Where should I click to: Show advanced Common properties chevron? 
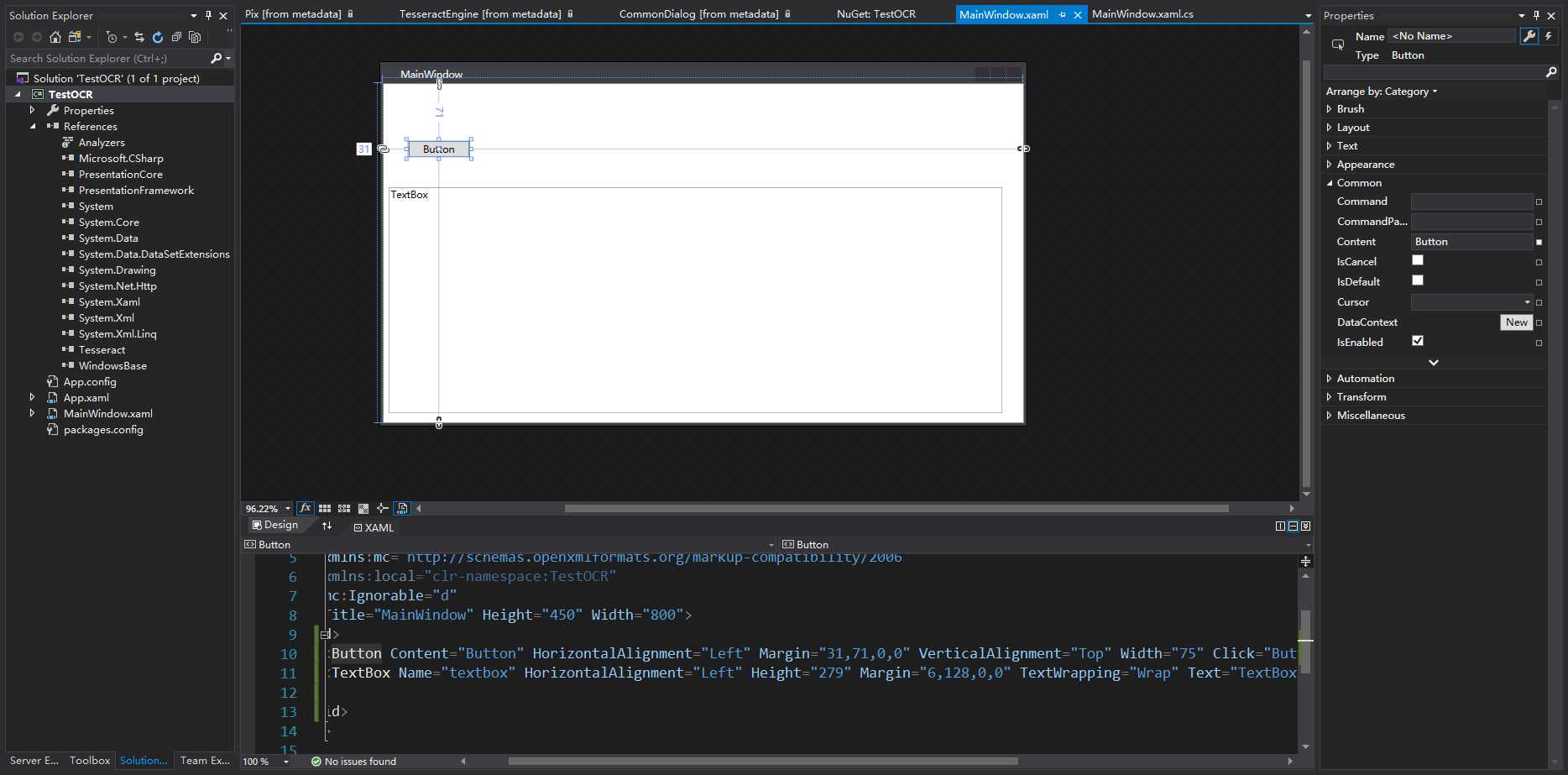pos(1434,362)
